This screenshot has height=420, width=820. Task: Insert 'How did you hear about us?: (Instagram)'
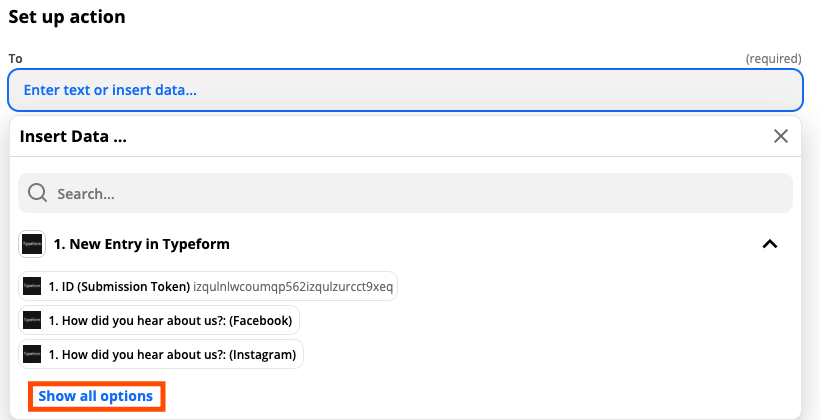coord(172,354)
